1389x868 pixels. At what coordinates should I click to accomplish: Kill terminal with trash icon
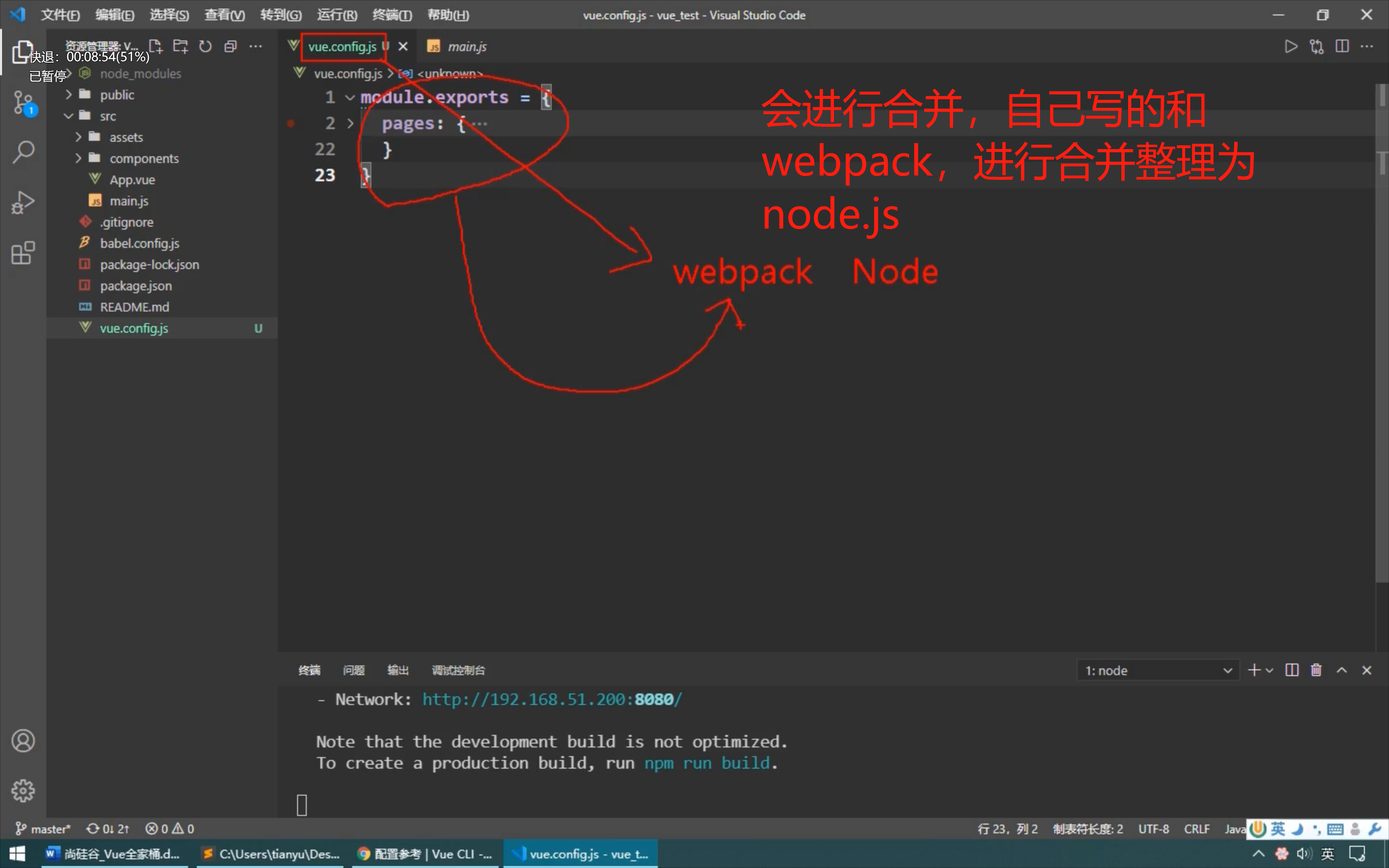(x=1316, y=670)
